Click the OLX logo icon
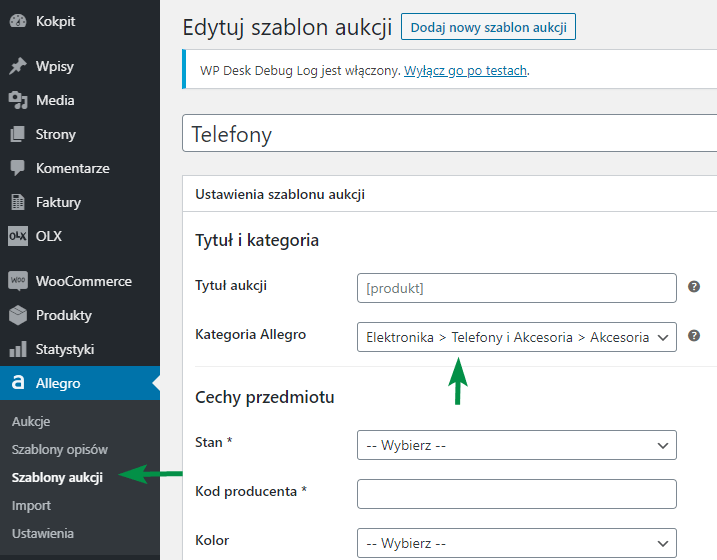Screen dimensions: 717x560 (18, 236)
